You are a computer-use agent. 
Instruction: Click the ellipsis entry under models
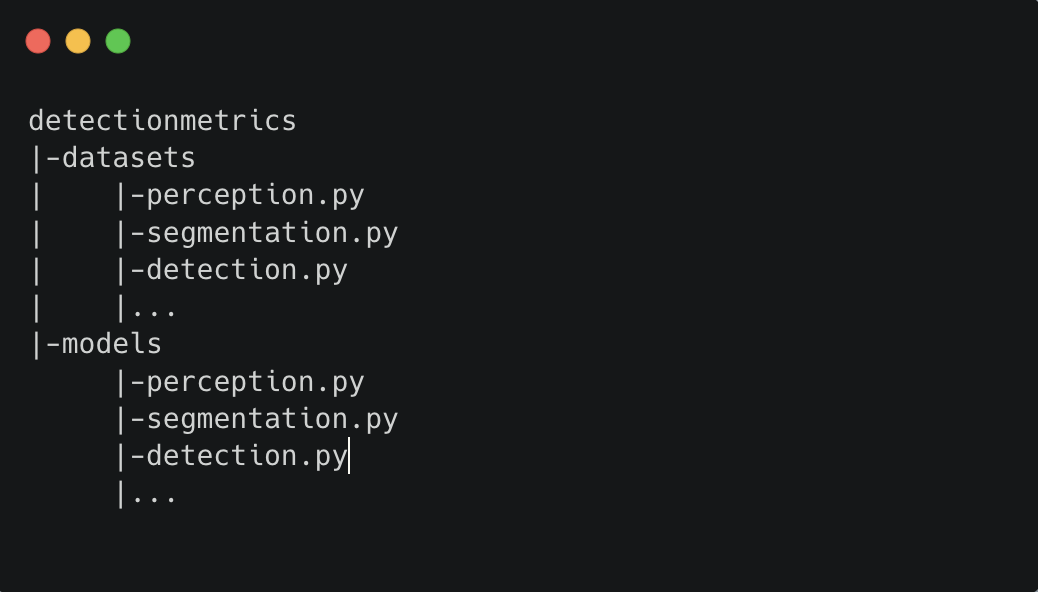pyautogui.click(x=154, y=495)
